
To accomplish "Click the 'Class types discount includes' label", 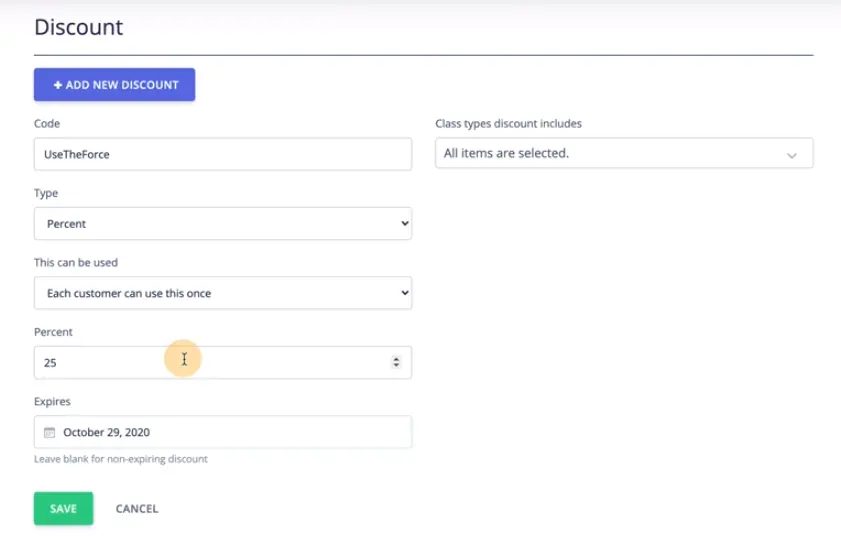I will [508, 124].
